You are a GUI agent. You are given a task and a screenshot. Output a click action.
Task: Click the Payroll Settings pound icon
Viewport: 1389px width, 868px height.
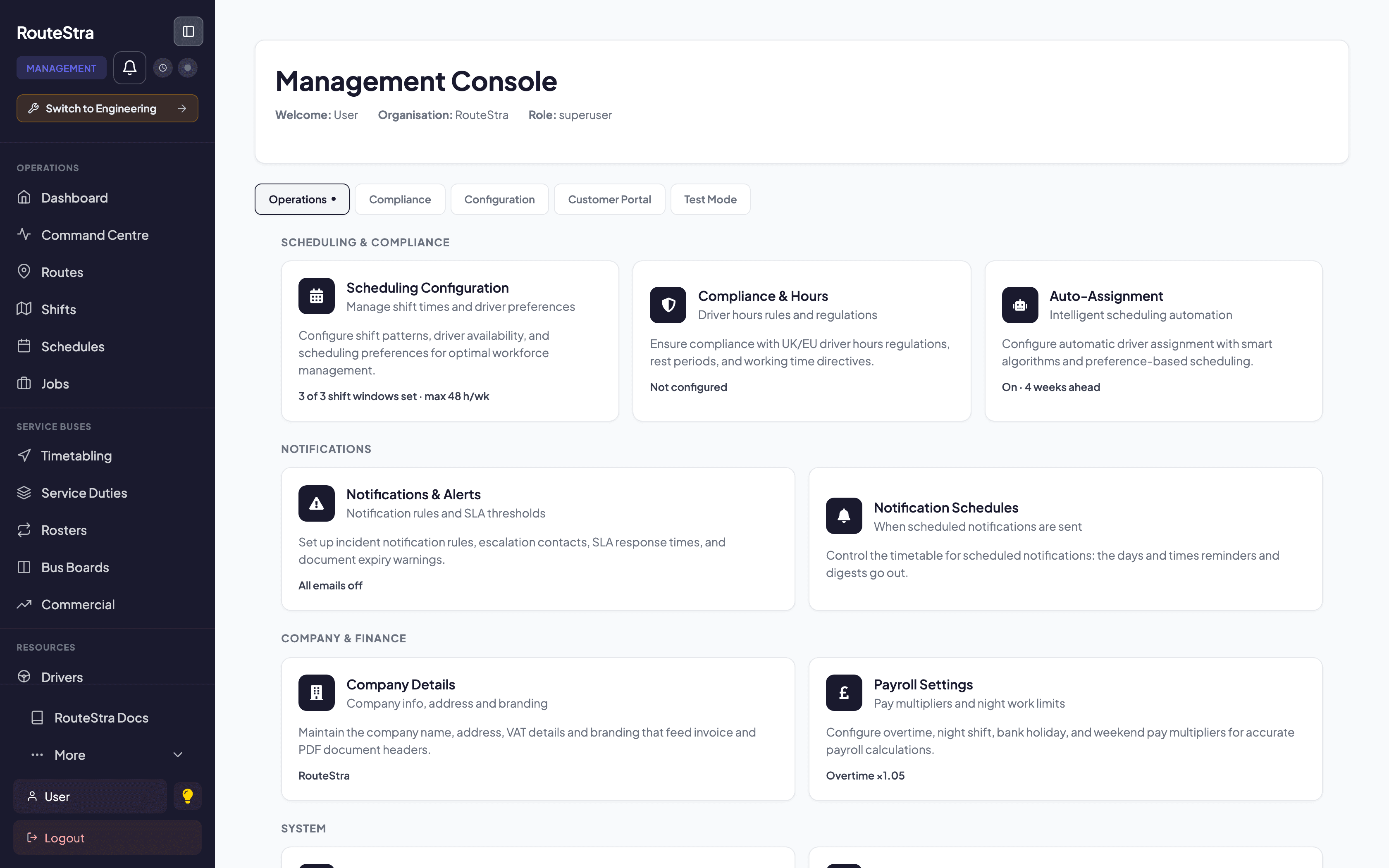(x=844, y=693)
